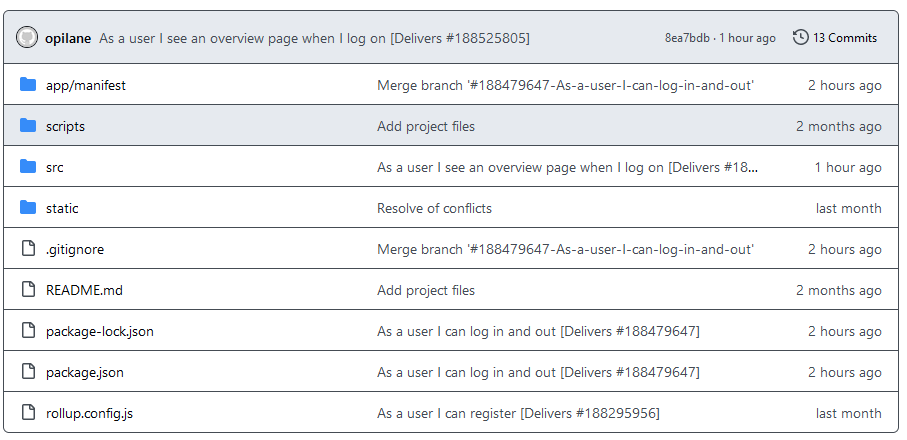
Task: Click the package-lock.json file icon
Action: coord(28,331)
